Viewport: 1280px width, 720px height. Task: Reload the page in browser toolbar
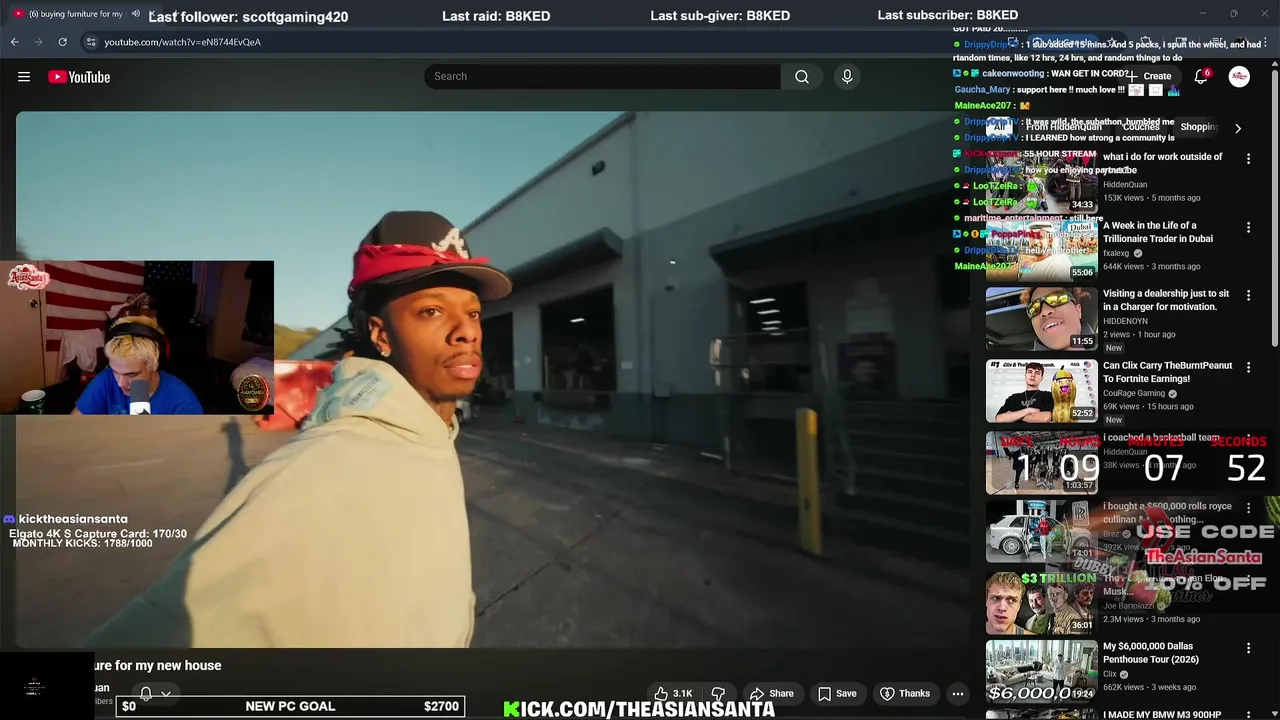pyautogui.click(x=62, y=42)
